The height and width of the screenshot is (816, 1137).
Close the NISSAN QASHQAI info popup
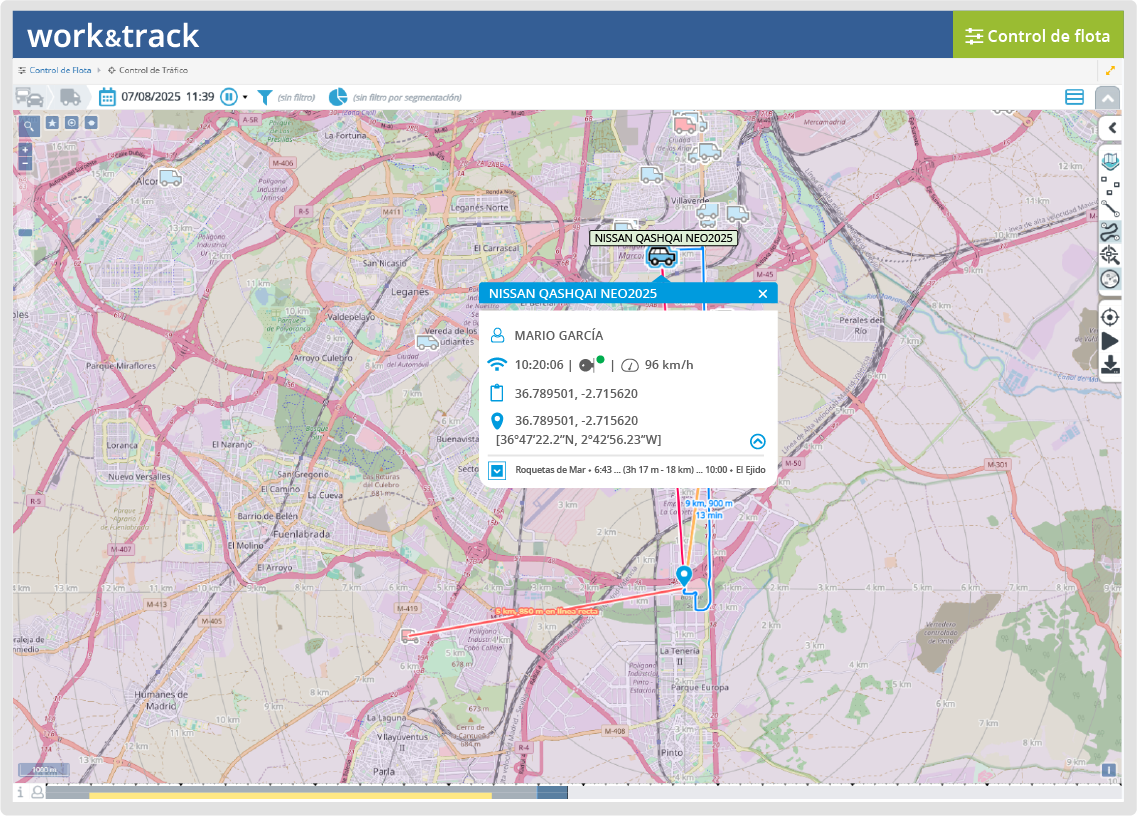[763, 293]
